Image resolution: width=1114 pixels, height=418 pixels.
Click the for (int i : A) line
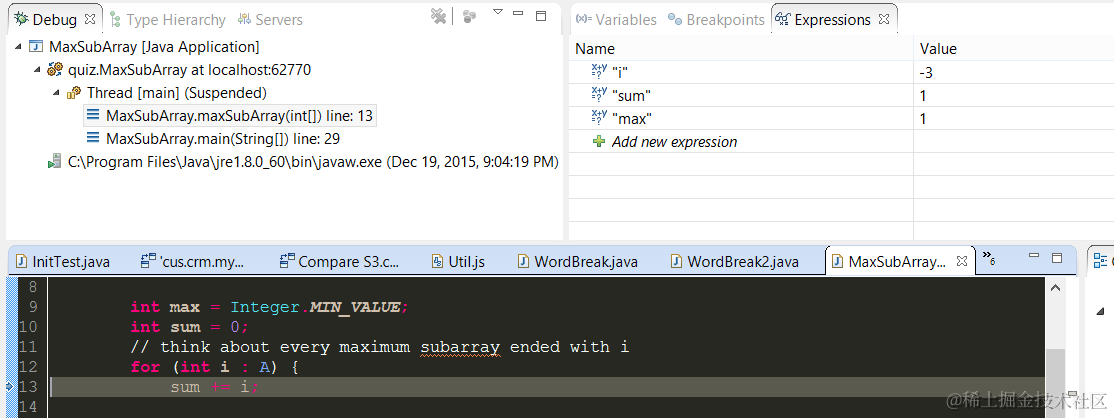pos(217,367)
